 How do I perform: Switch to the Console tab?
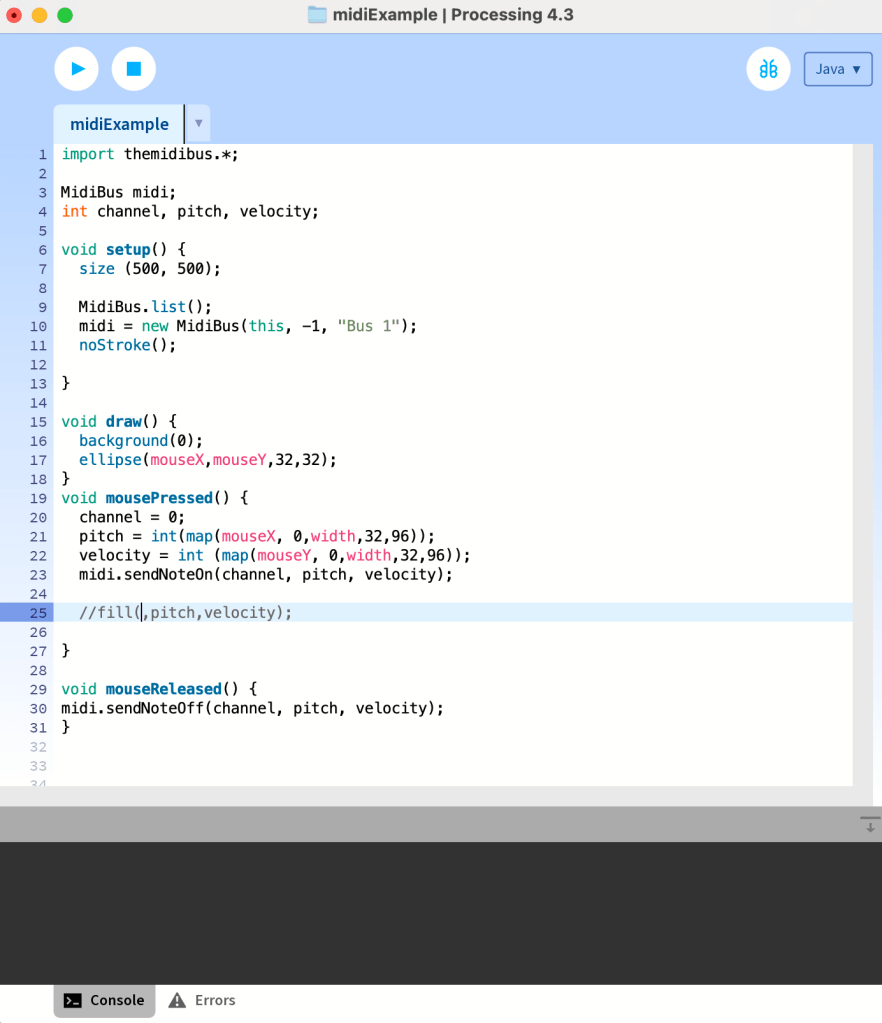tap(104, 1000)
